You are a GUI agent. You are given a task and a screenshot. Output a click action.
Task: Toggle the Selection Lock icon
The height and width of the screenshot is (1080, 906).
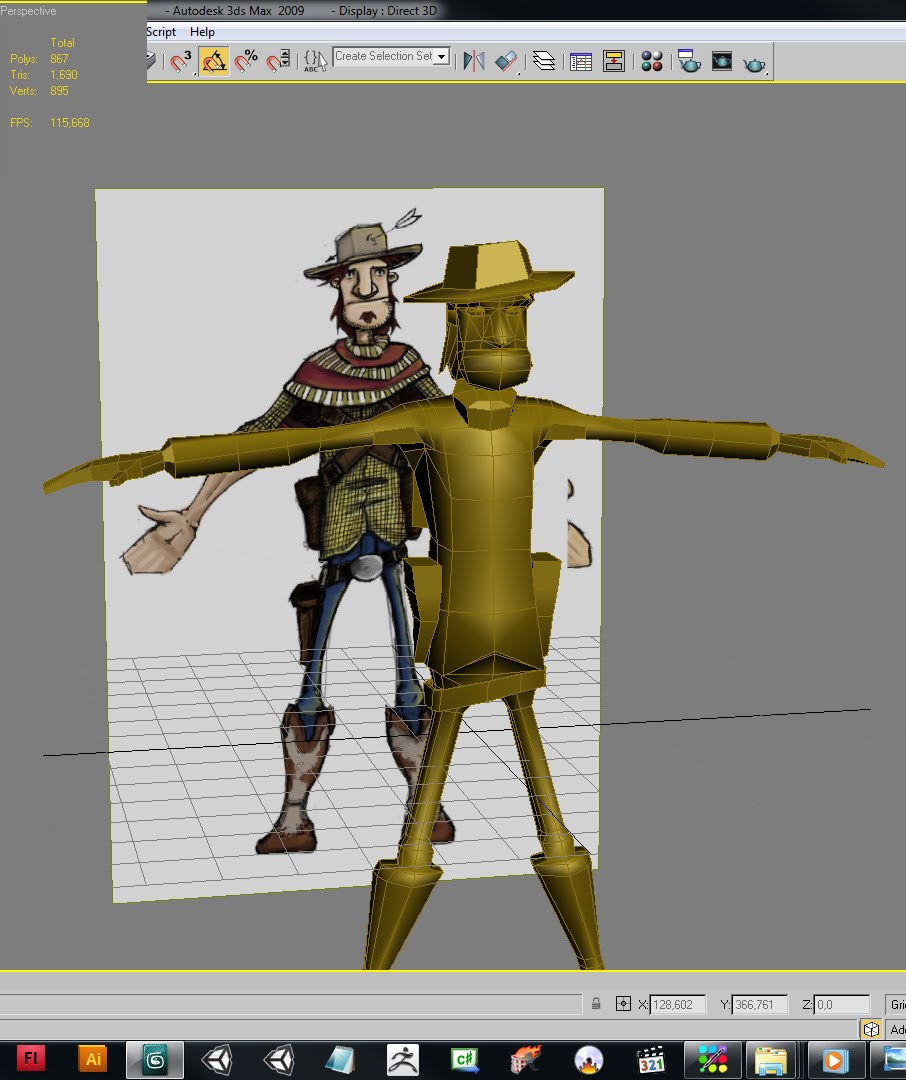click(596, 1004)
